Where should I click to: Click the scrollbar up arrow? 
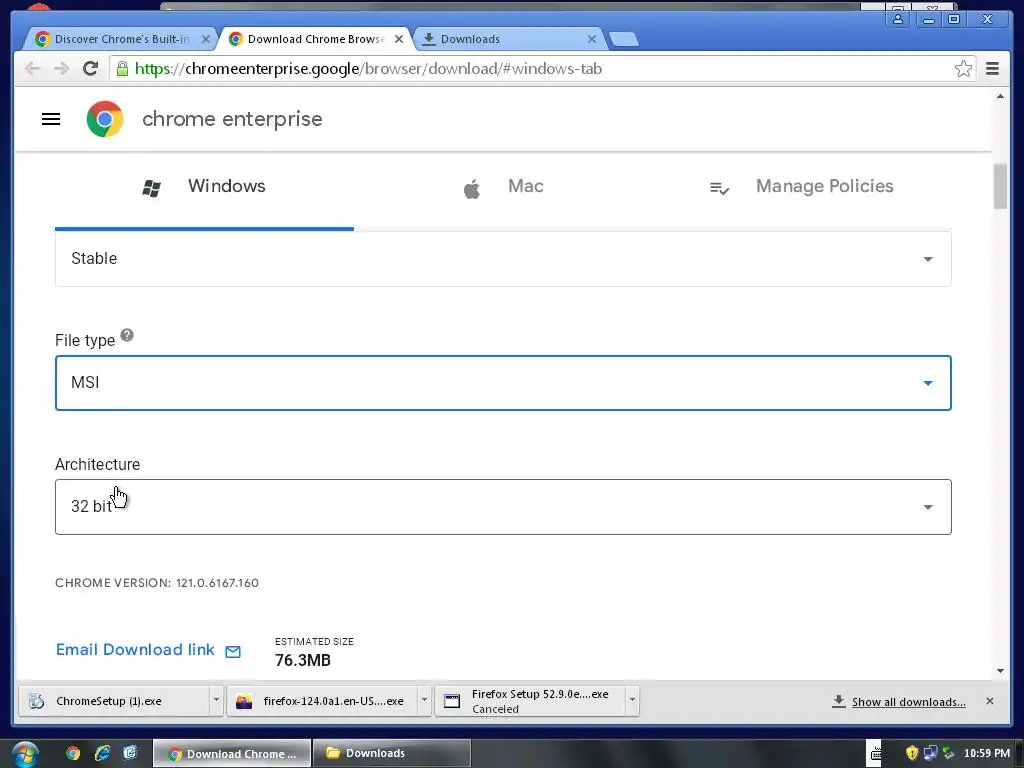point(1000,97)
